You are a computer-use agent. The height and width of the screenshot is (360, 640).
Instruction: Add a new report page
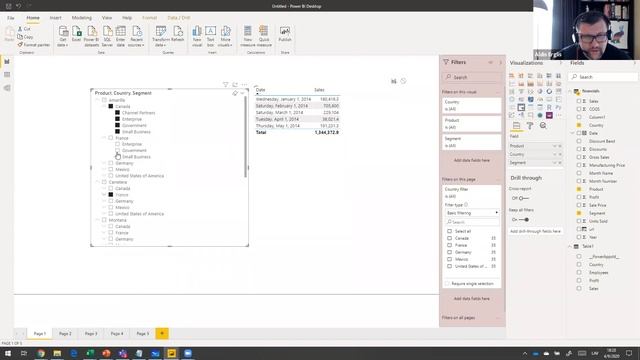(x=162, y=333)
